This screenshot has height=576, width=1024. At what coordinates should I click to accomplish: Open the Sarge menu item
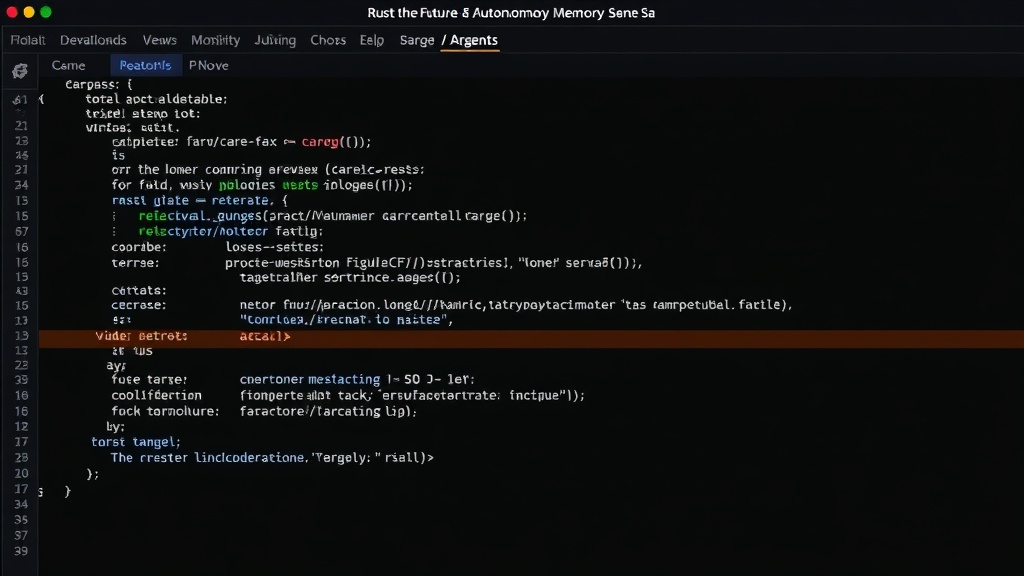point(417,40)
